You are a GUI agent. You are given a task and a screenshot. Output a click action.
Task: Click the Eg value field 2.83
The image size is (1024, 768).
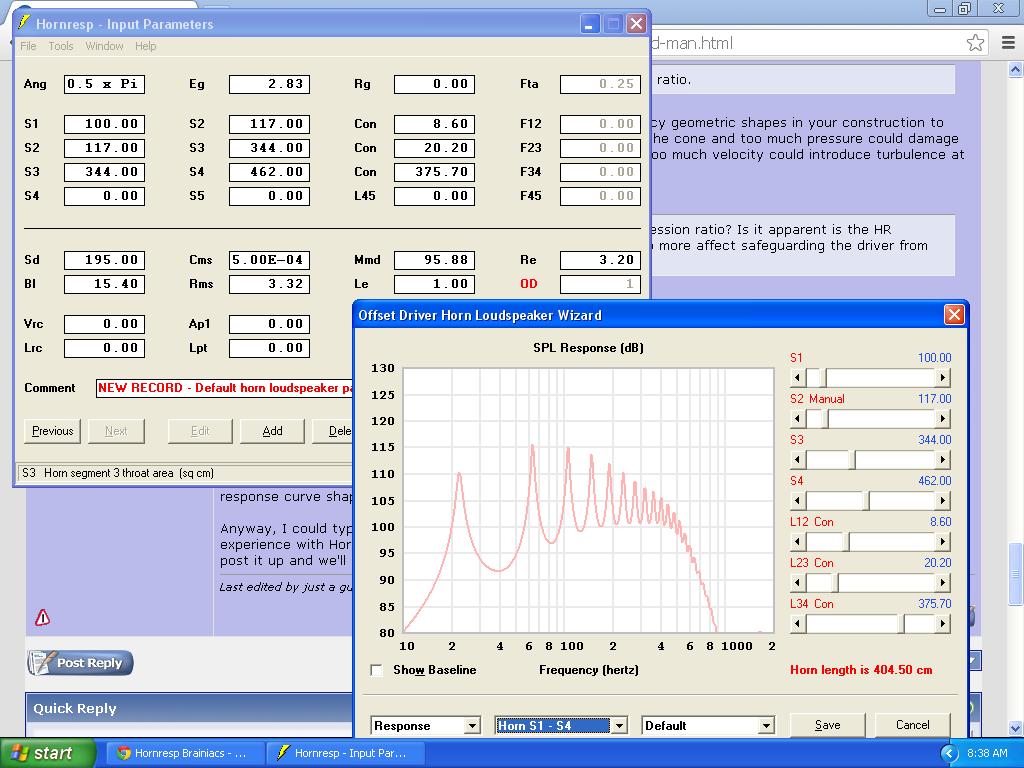point(270,84)
